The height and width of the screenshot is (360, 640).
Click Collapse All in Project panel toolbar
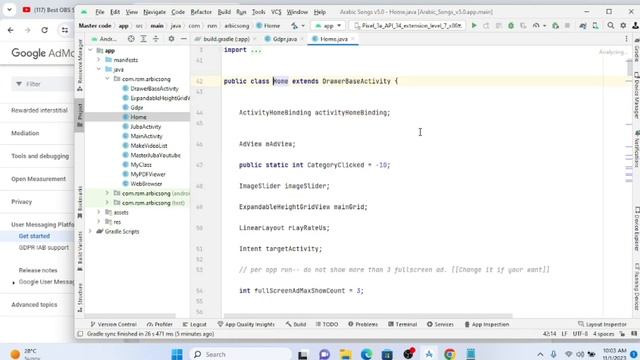tap(156, 39)
